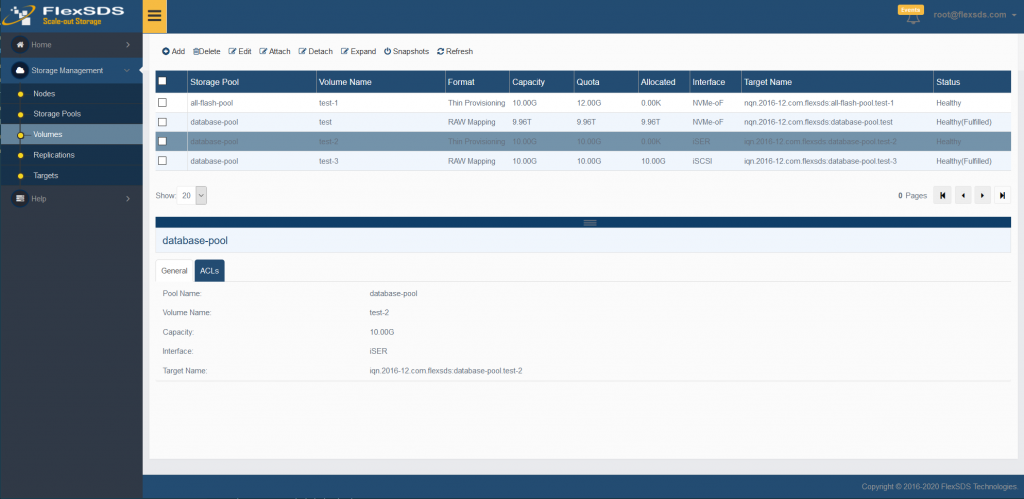Sort by the Target Name column header
1024x499 pixels.
(837, 82)
